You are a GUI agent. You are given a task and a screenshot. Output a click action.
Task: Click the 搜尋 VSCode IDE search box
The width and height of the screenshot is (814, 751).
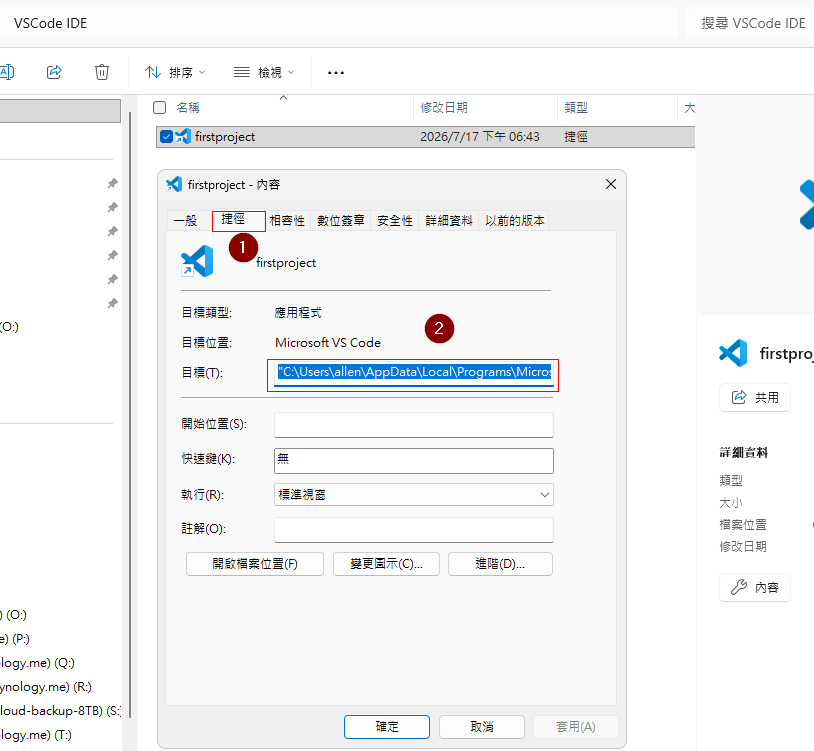[x=751, y=23]
